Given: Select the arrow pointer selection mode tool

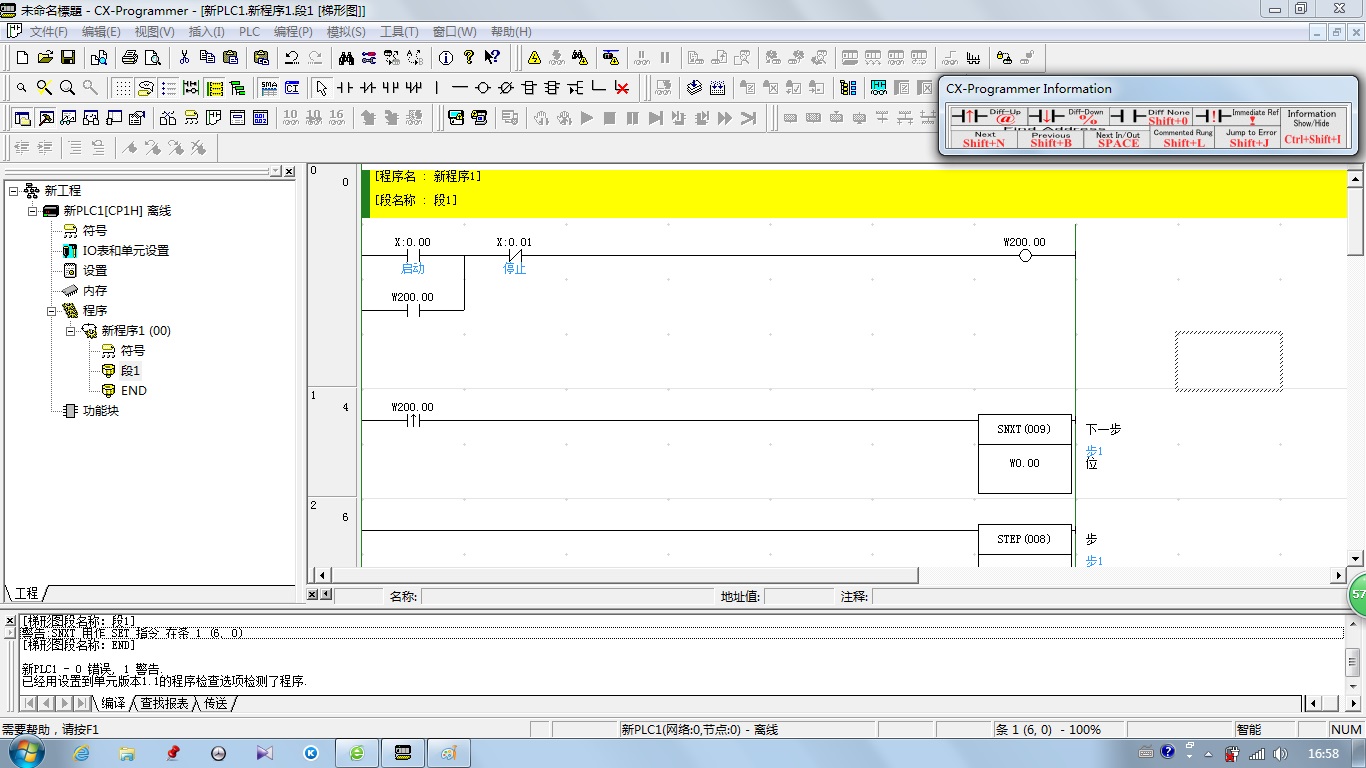Looking at the screenshot, I should (321, 88).
